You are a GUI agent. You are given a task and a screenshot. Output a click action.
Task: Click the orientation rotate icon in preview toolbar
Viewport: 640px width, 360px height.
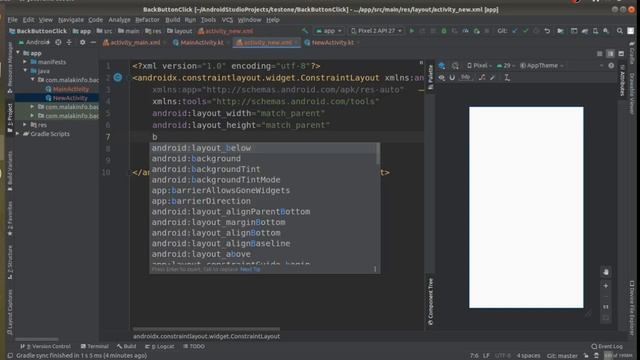point(455,66)
